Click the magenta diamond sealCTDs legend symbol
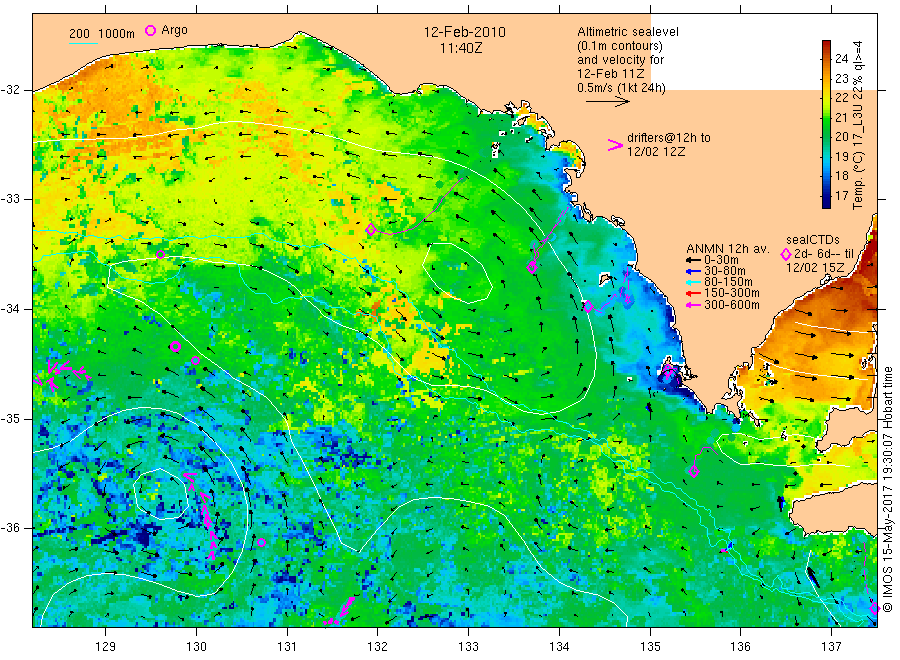Image resolution: width=900 pixels, height=660 pixels. click(786, 254)
